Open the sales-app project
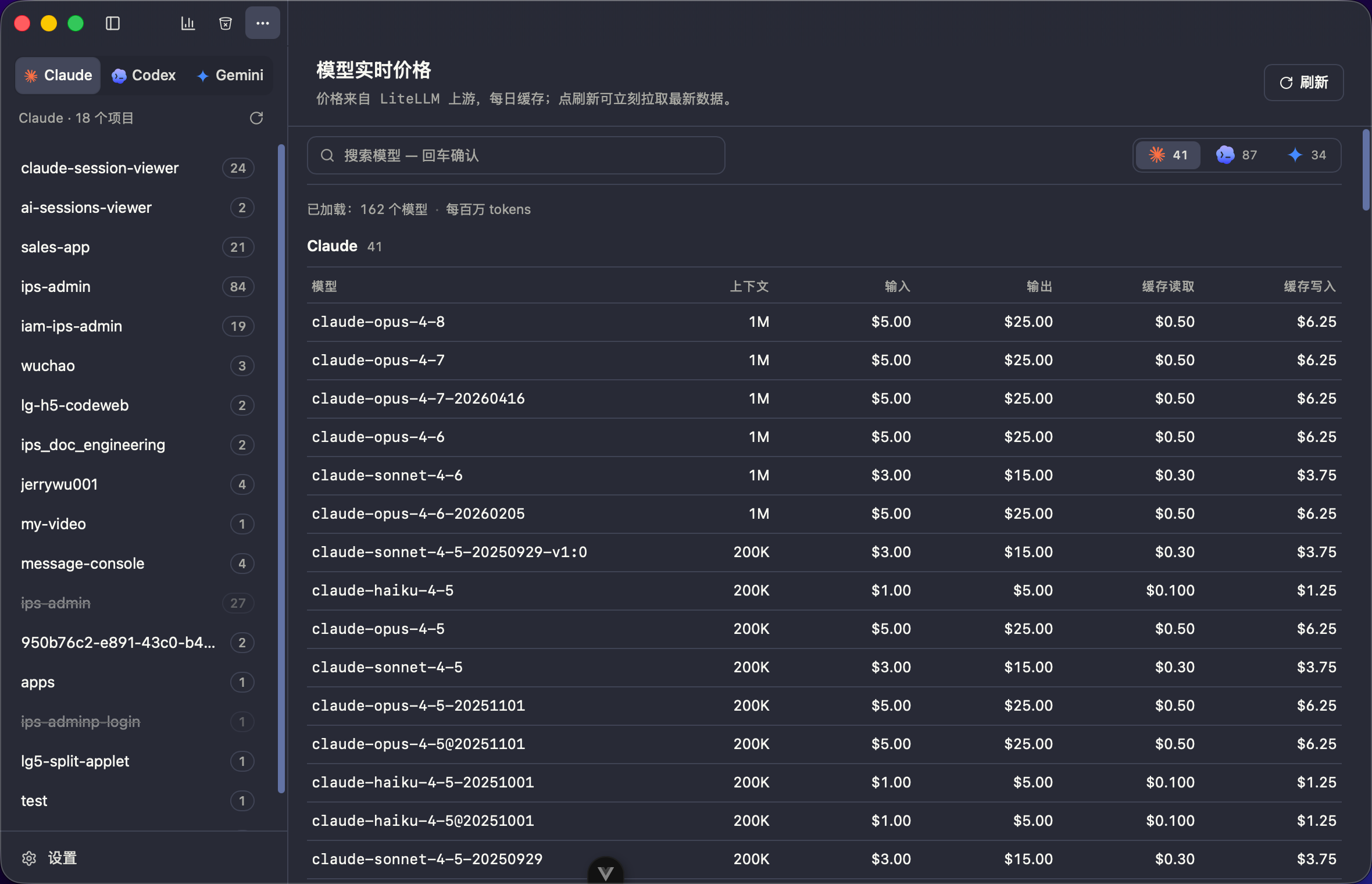The height and width of the screenshot is (884, 1372). [x=138, y=247]
